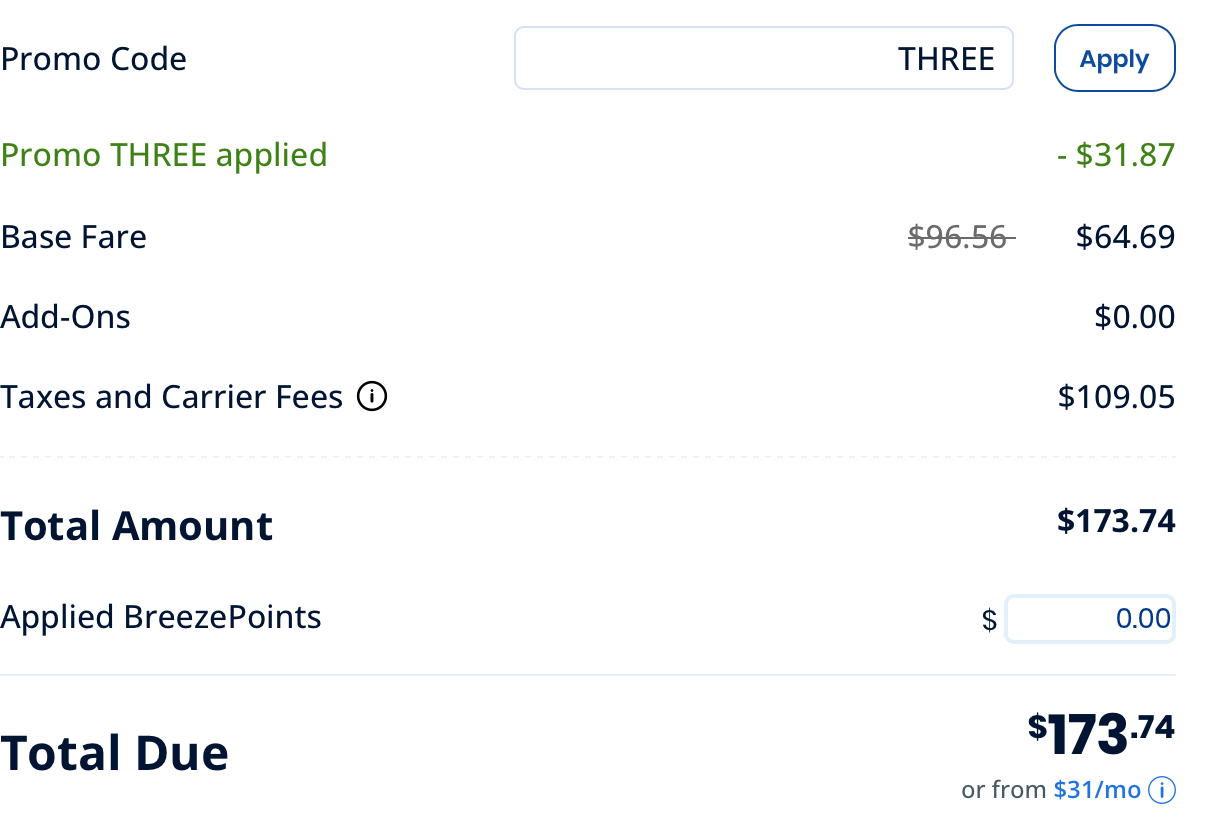The image size is (1212, 818).
Task: Open the monthly payment info icon
Action: tap(1161, 791)
